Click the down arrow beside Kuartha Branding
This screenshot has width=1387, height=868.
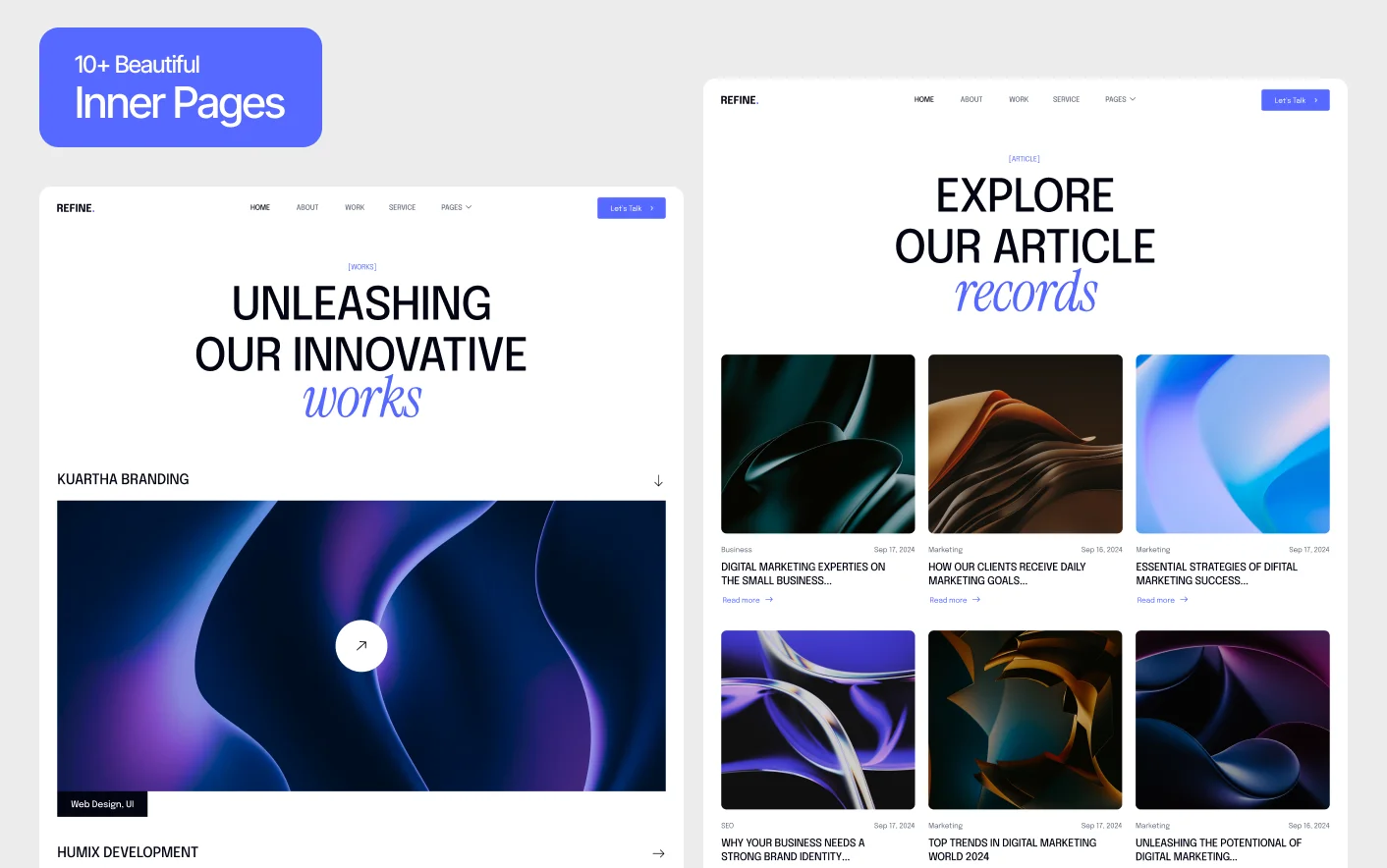click(658, 480)
